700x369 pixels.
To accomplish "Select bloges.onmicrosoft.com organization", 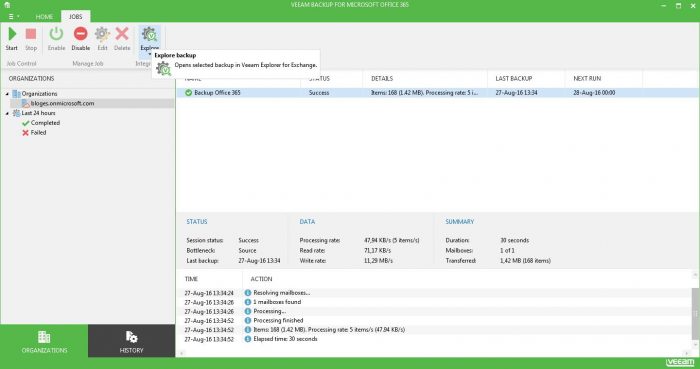I will 62,103.
